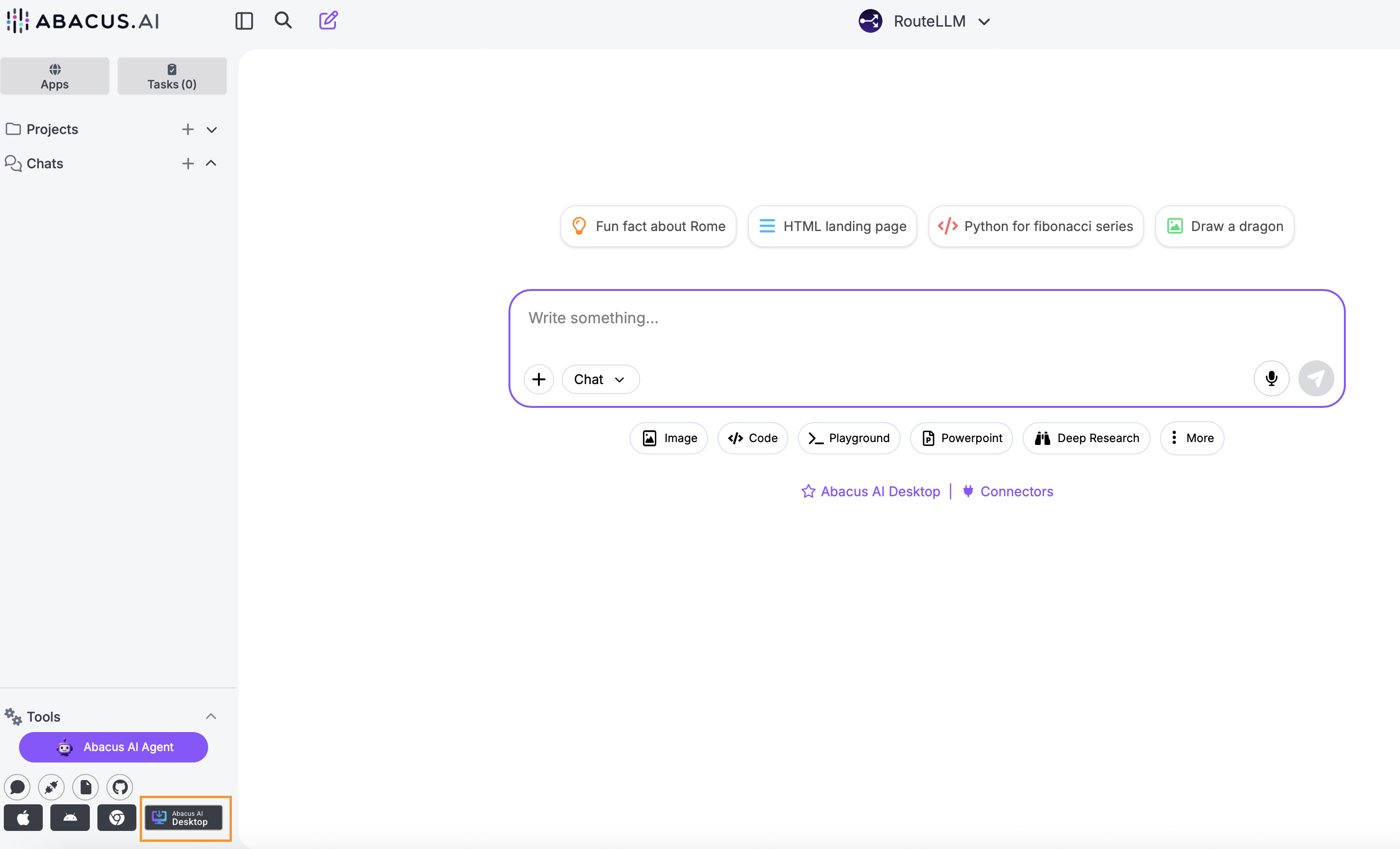Click the Chrome extension icon
Viewport: 1400px width, 849px height.
(x=116, y=818)
